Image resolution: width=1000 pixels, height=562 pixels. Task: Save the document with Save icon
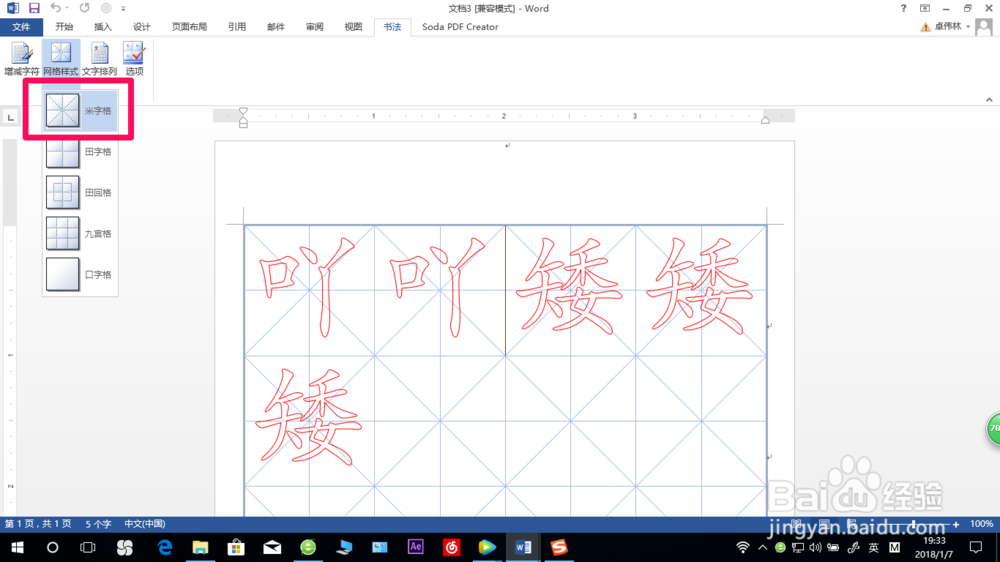[x=34, y=8]
